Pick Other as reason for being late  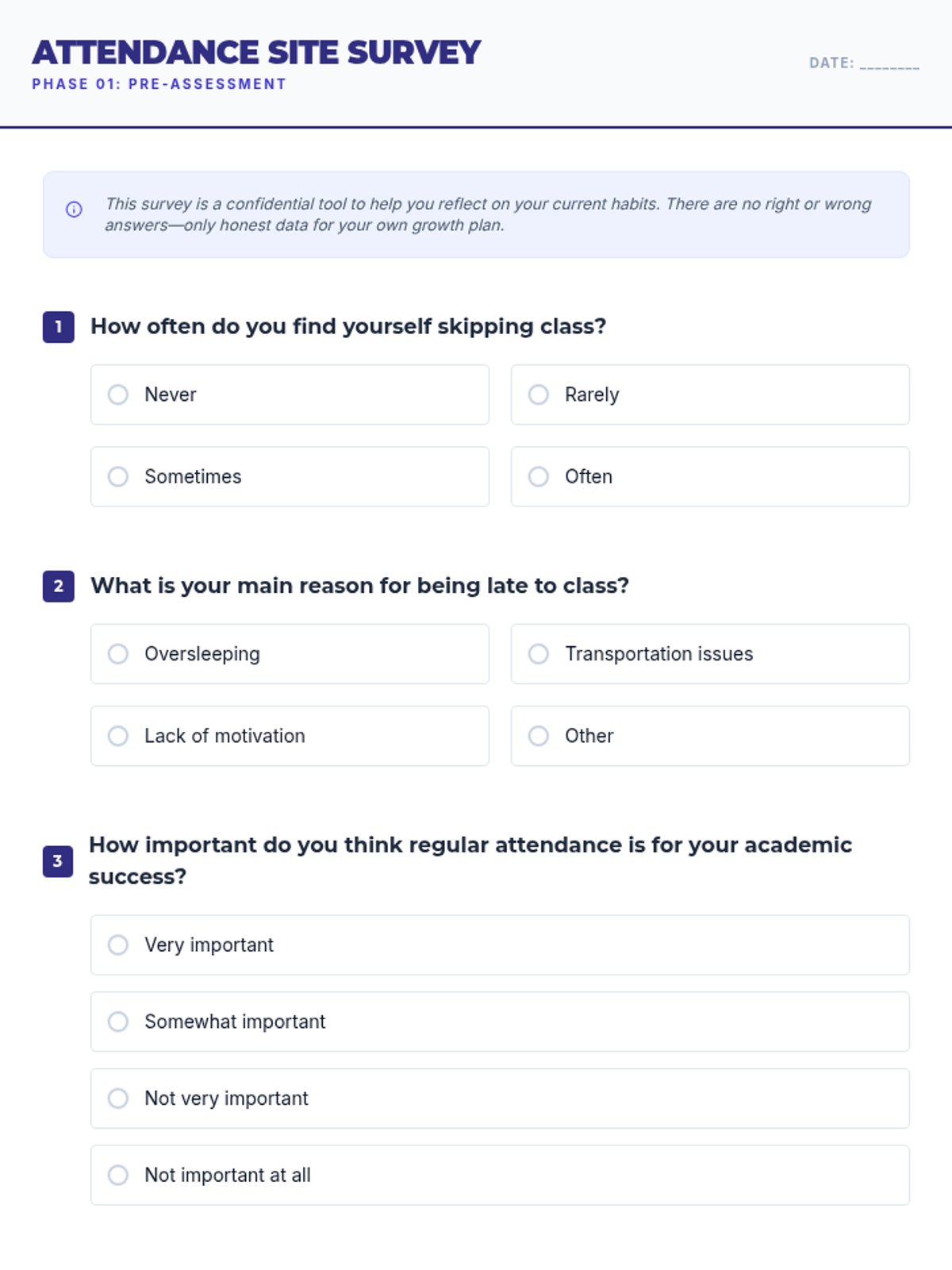[x=539, y=736]
